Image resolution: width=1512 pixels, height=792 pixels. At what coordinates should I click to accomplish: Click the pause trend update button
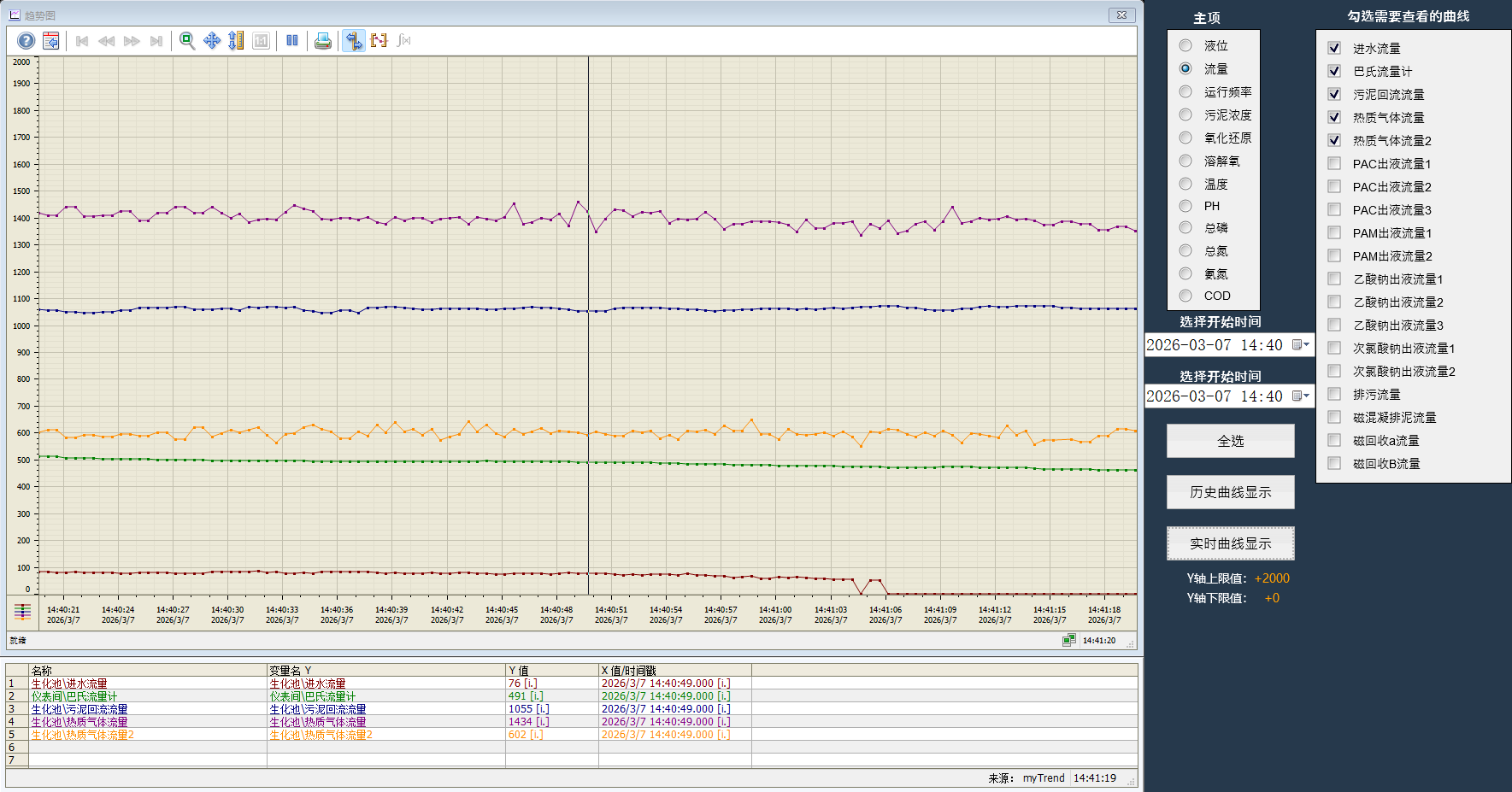(292, 41)
